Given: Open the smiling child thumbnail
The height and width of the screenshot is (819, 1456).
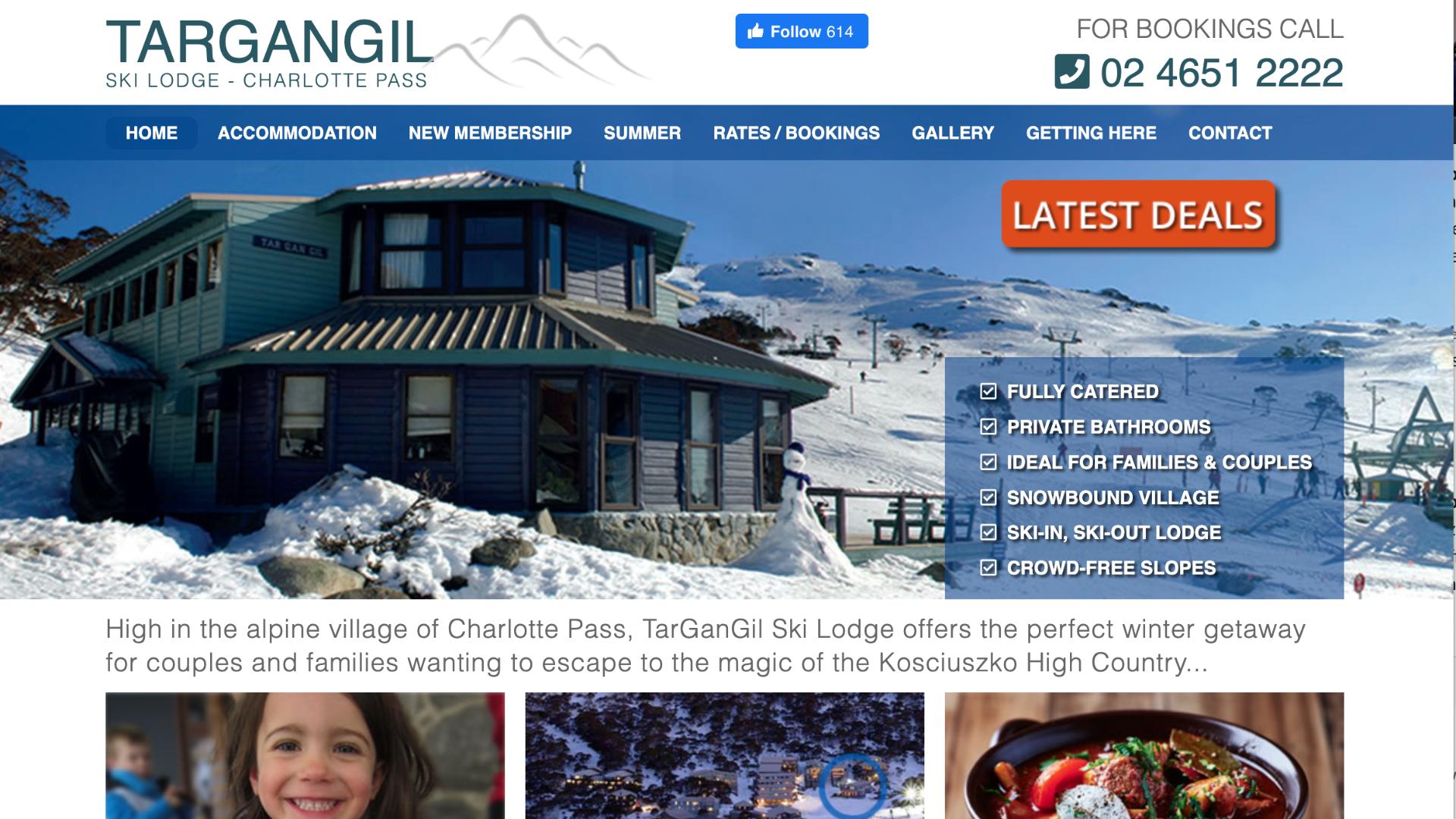Looking at the screenshot, I should pos(305,755).
